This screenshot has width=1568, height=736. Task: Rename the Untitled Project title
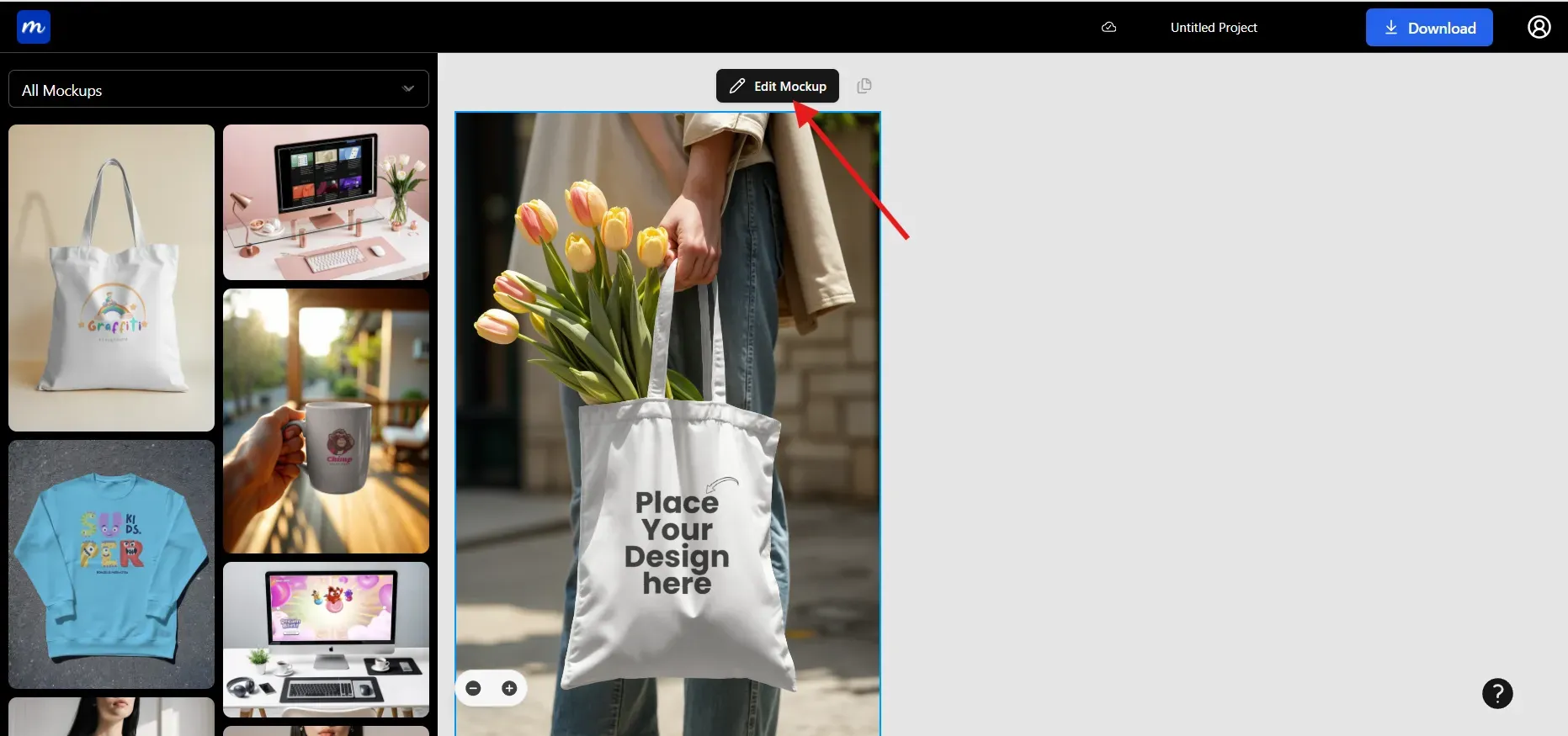[x=1214, y=27]
